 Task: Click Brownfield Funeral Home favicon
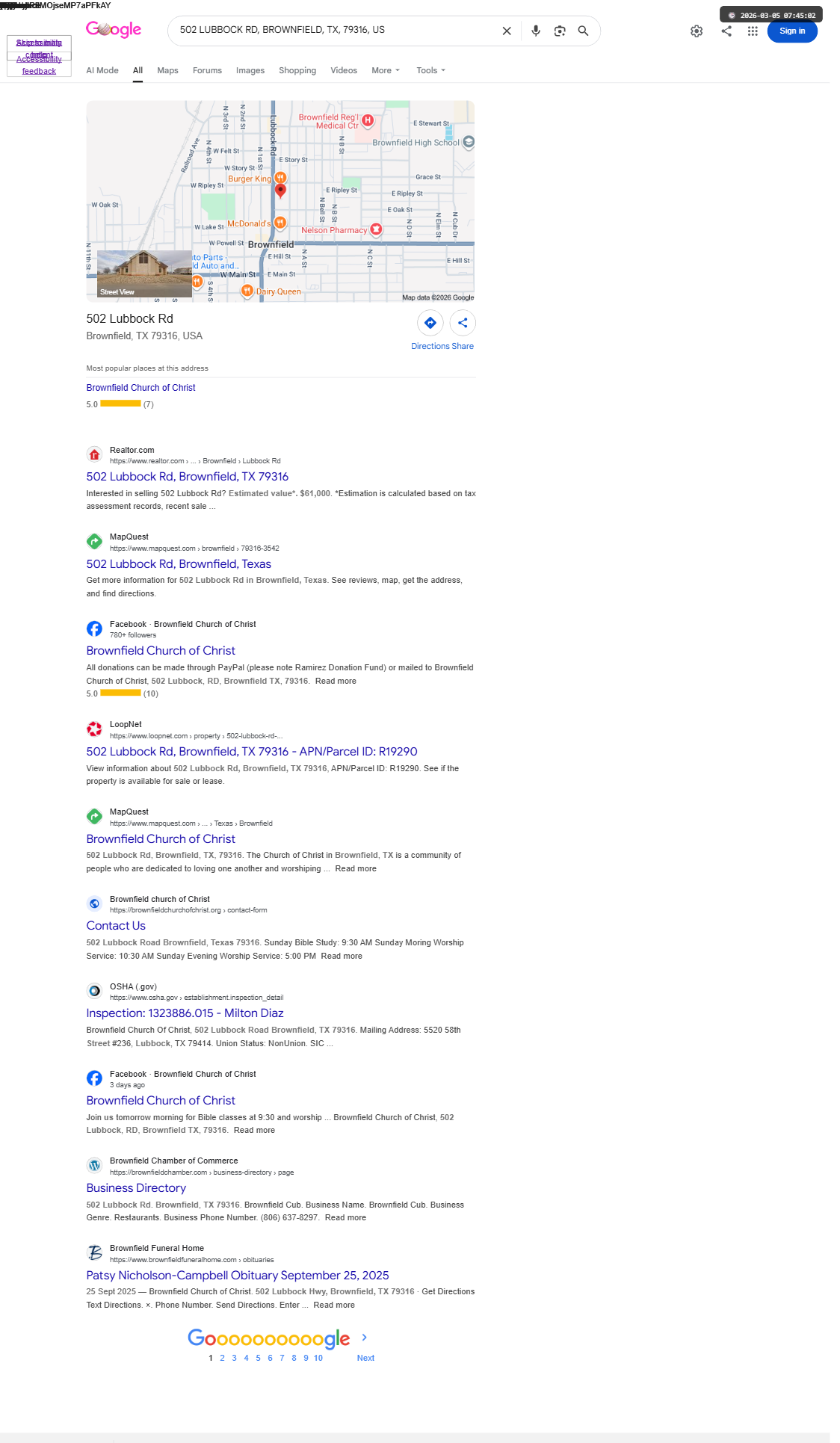click(x=94, y=1252)
